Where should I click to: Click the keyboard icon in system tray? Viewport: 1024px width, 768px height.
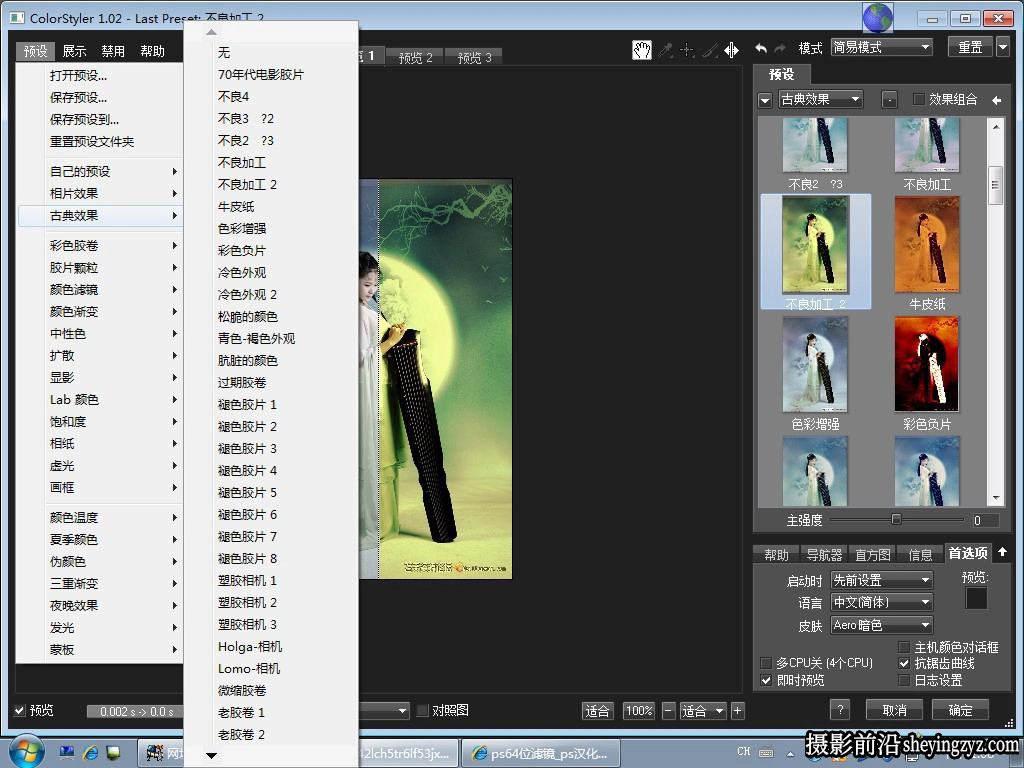coord(766,752)
